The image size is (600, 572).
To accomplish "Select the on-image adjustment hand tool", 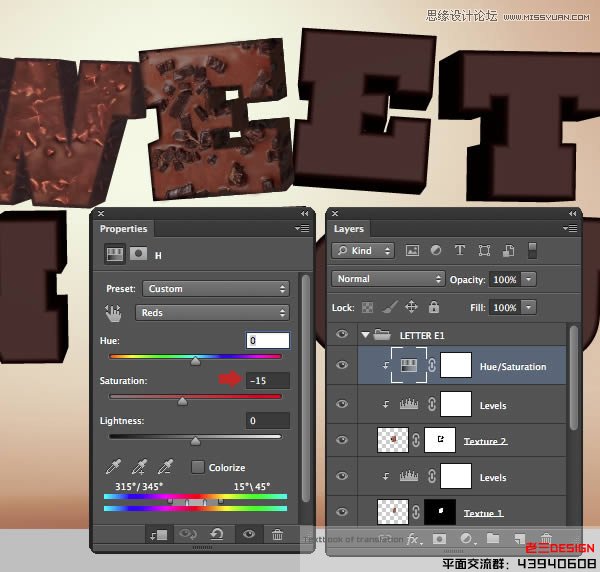I will click(x=113, y=313).
